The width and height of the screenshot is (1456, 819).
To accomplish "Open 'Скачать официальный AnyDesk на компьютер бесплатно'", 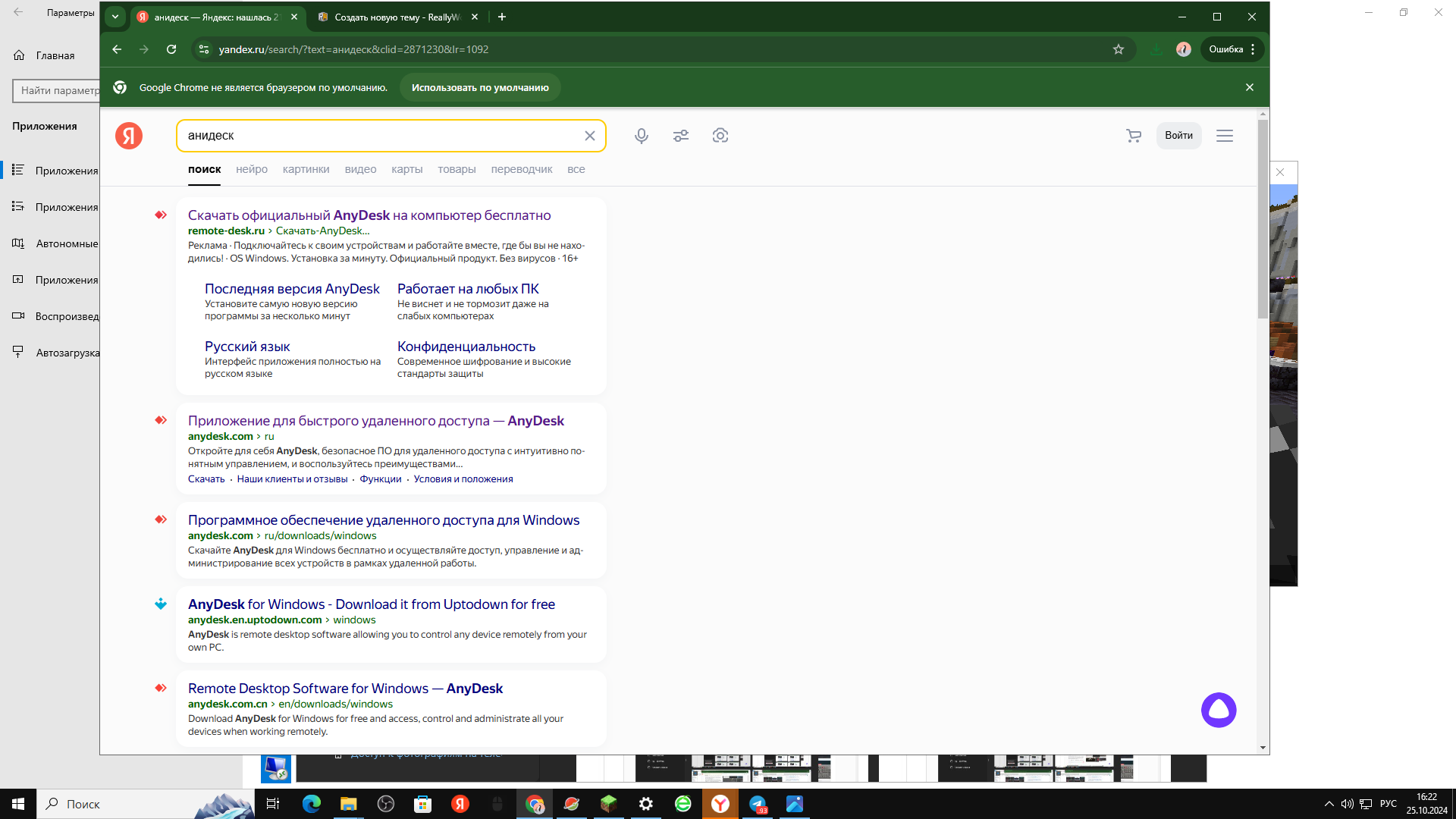I will [369, 215].
